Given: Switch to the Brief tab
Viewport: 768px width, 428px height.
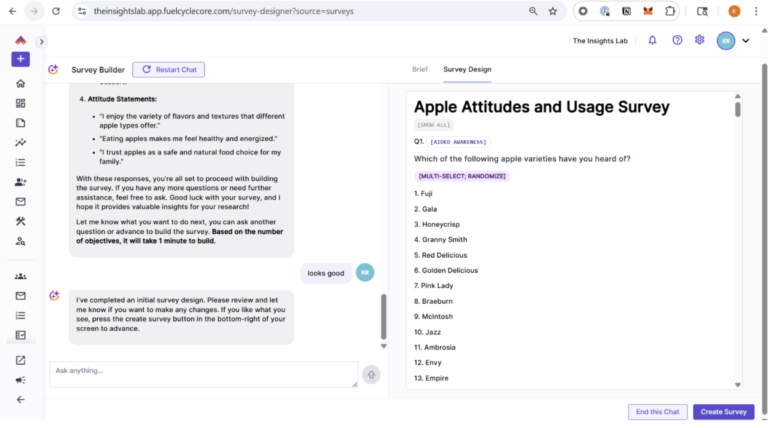Looking at the screenshot, I should (x=420, y=69).
